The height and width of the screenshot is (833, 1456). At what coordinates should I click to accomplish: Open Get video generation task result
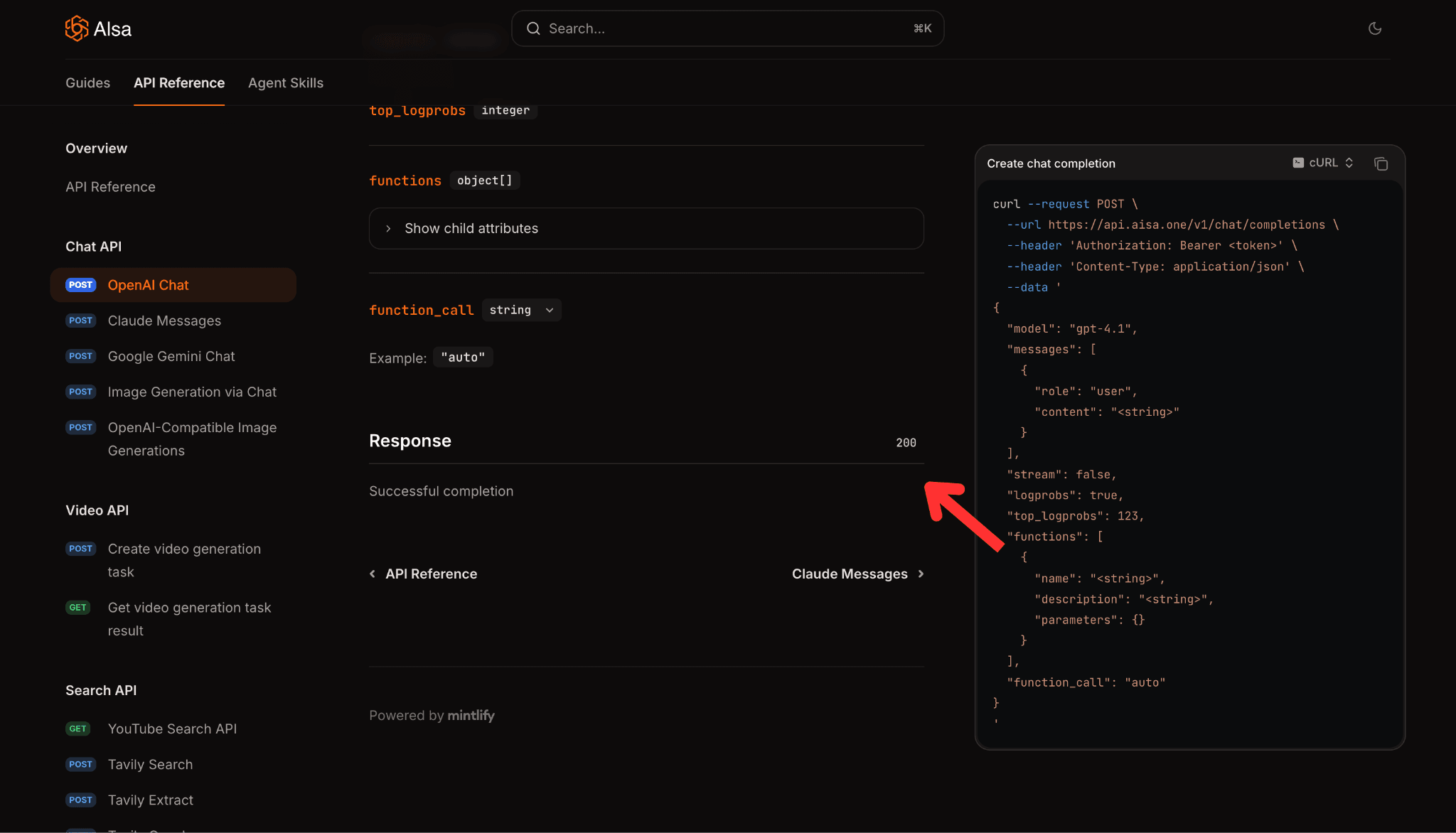pyautogui.click(x=189, y=619)
